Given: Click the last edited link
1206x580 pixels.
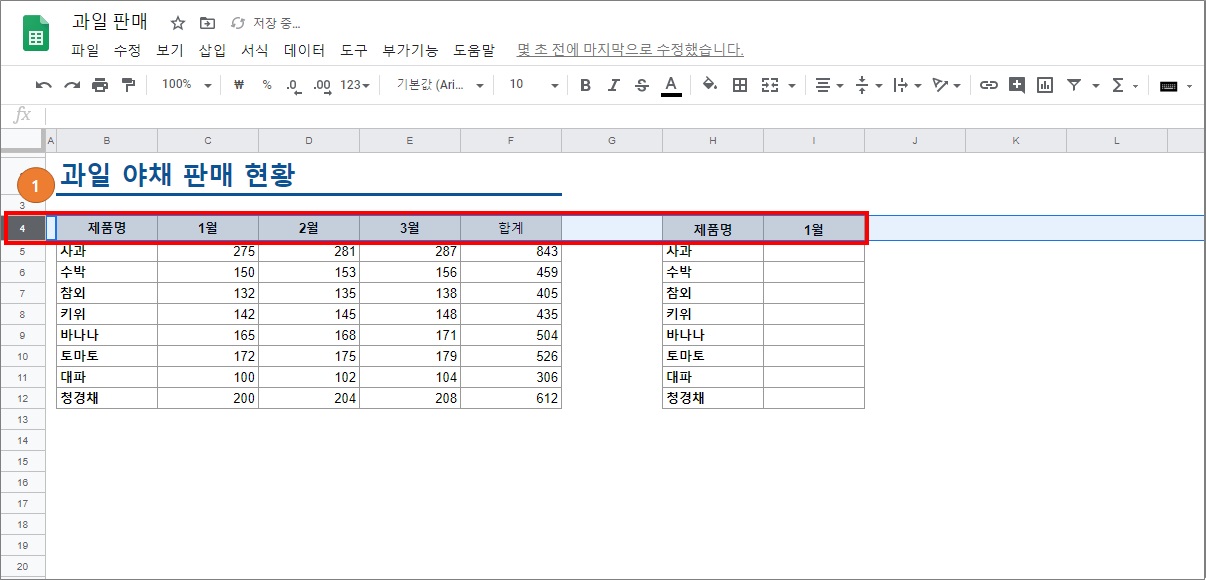Looking at the screenshot, I should pyautogui.click(x=630, y=50).
